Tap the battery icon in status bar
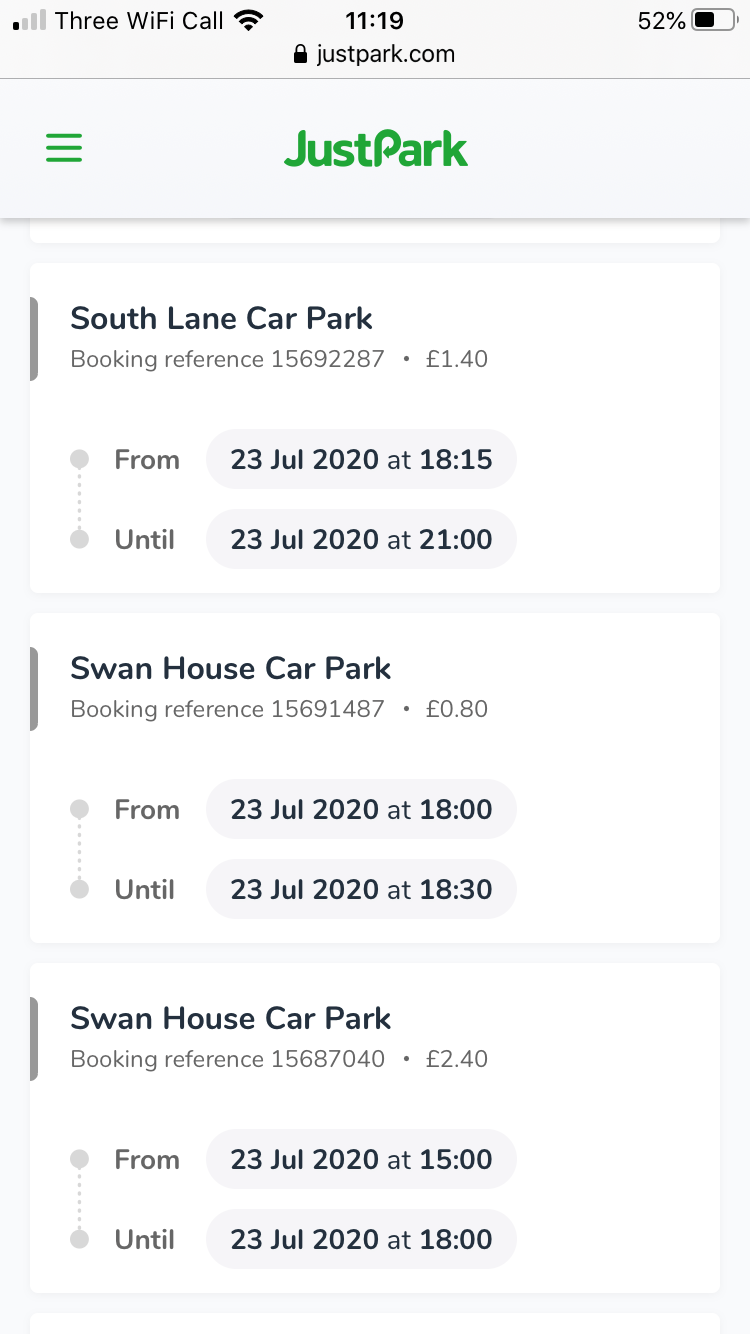 tap(713, 20)
